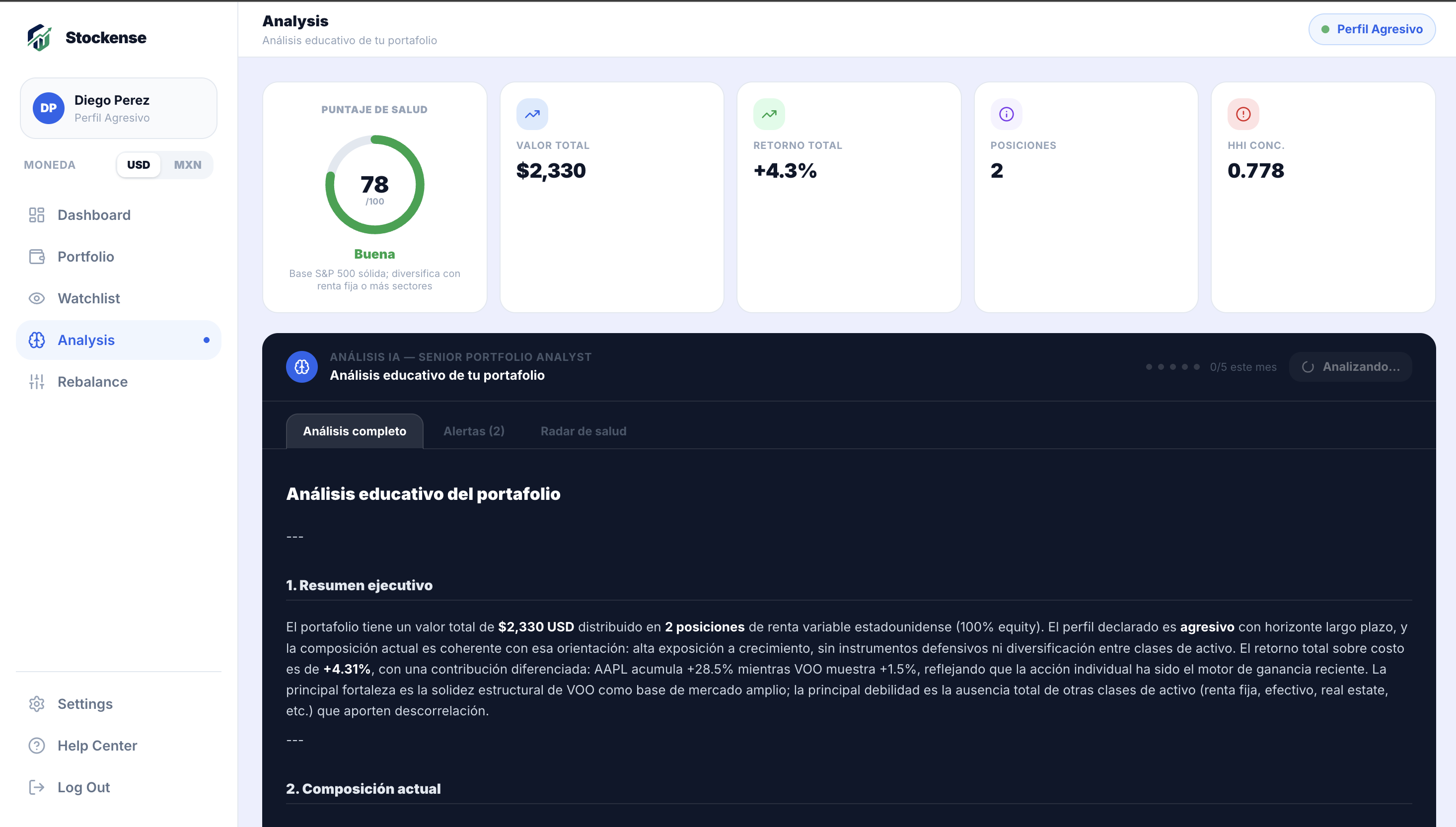The height and width of the screenshot is (827, 1456).
Task: Click the Perfil Agresivo badge
Action: pos(1372,30)
